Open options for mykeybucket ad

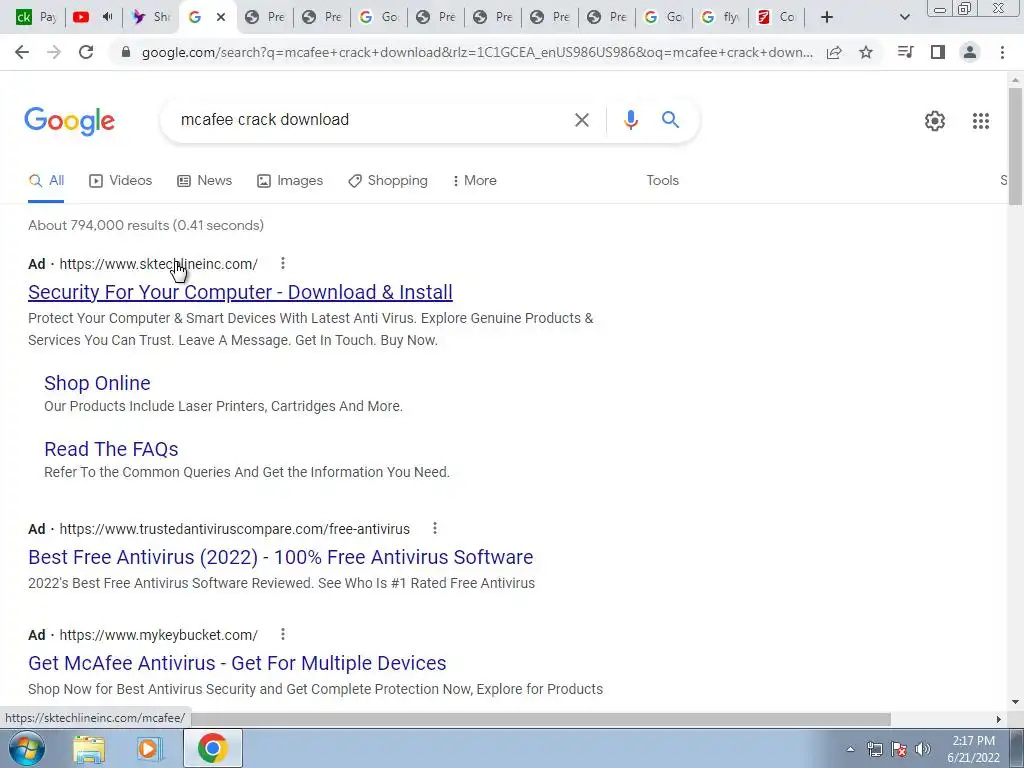(283, 634)
